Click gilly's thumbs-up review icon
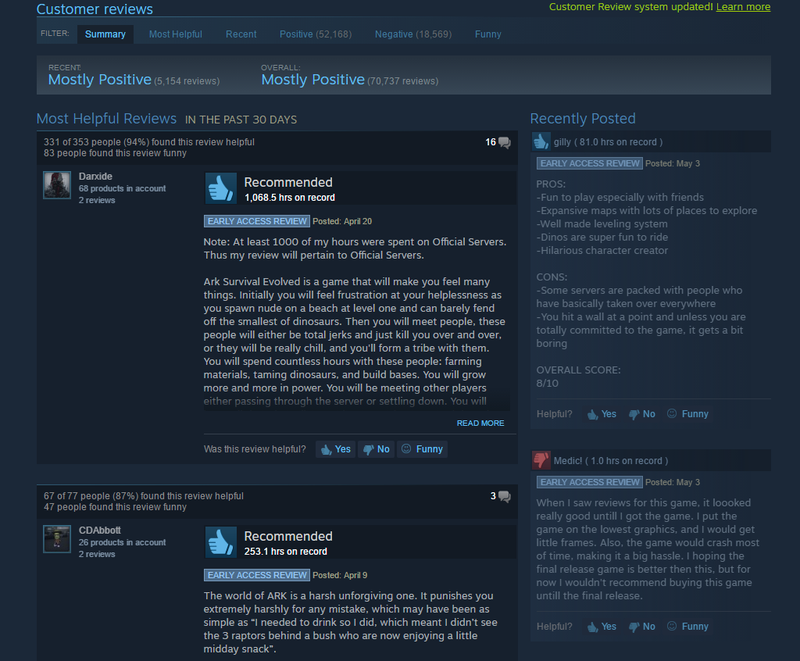 click(541, 141)
